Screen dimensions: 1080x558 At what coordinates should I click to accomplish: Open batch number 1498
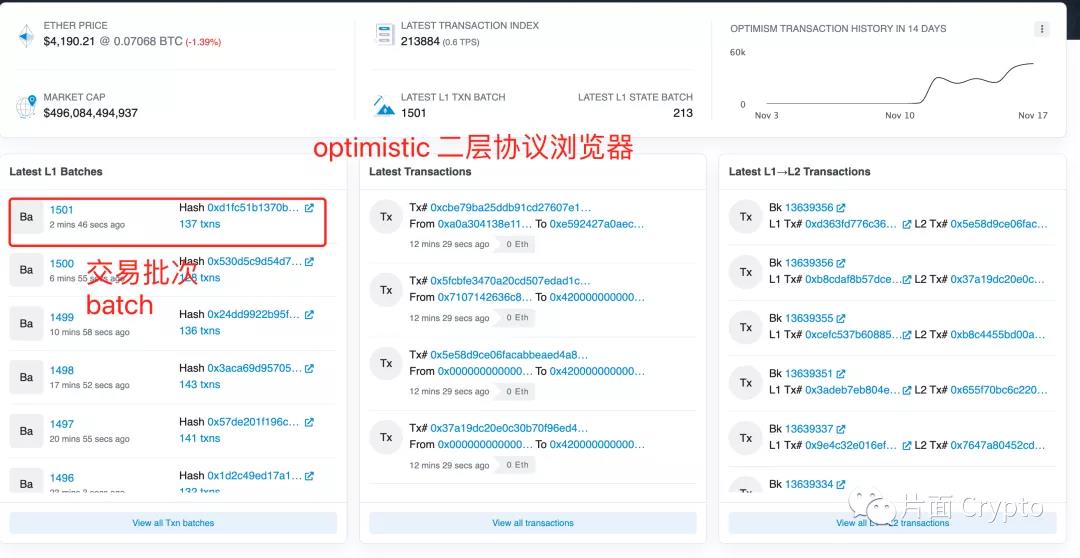click(61, 370)
